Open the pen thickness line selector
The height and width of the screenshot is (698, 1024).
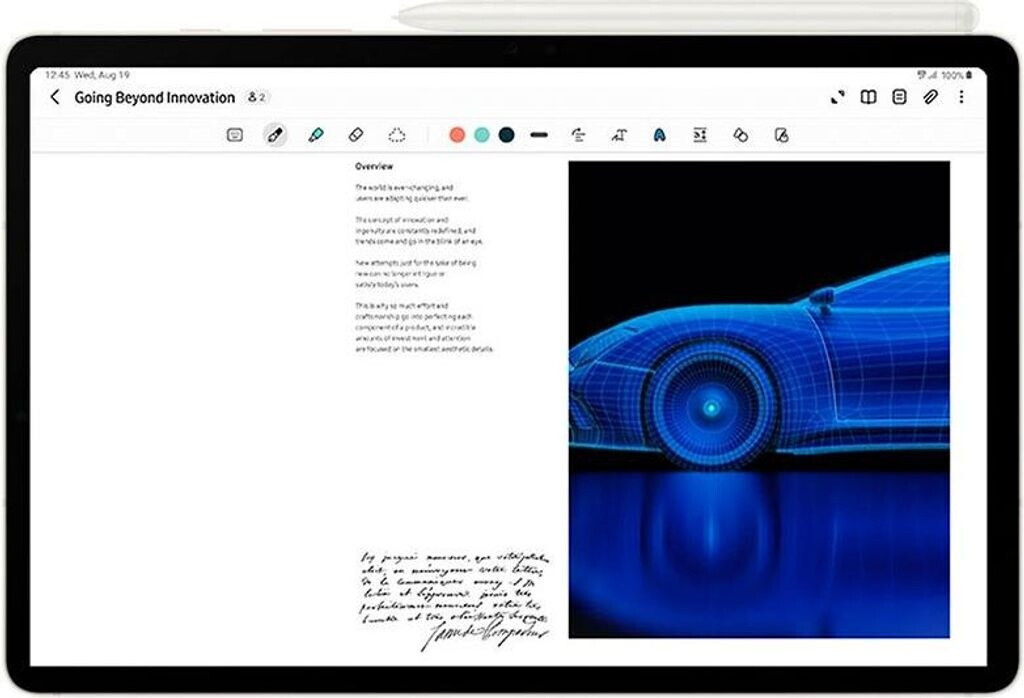pyautogui.click(x=539, y=135)
